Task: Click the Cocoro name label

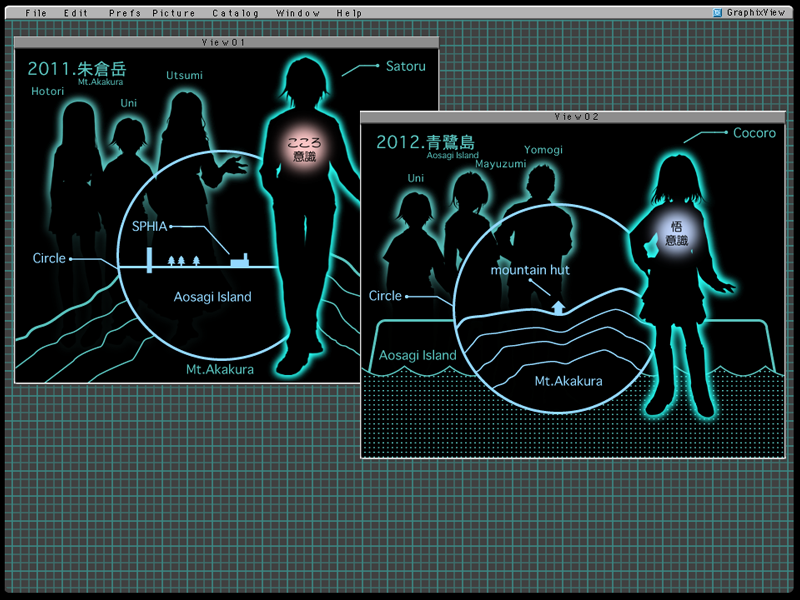Action: click(754, 133)
